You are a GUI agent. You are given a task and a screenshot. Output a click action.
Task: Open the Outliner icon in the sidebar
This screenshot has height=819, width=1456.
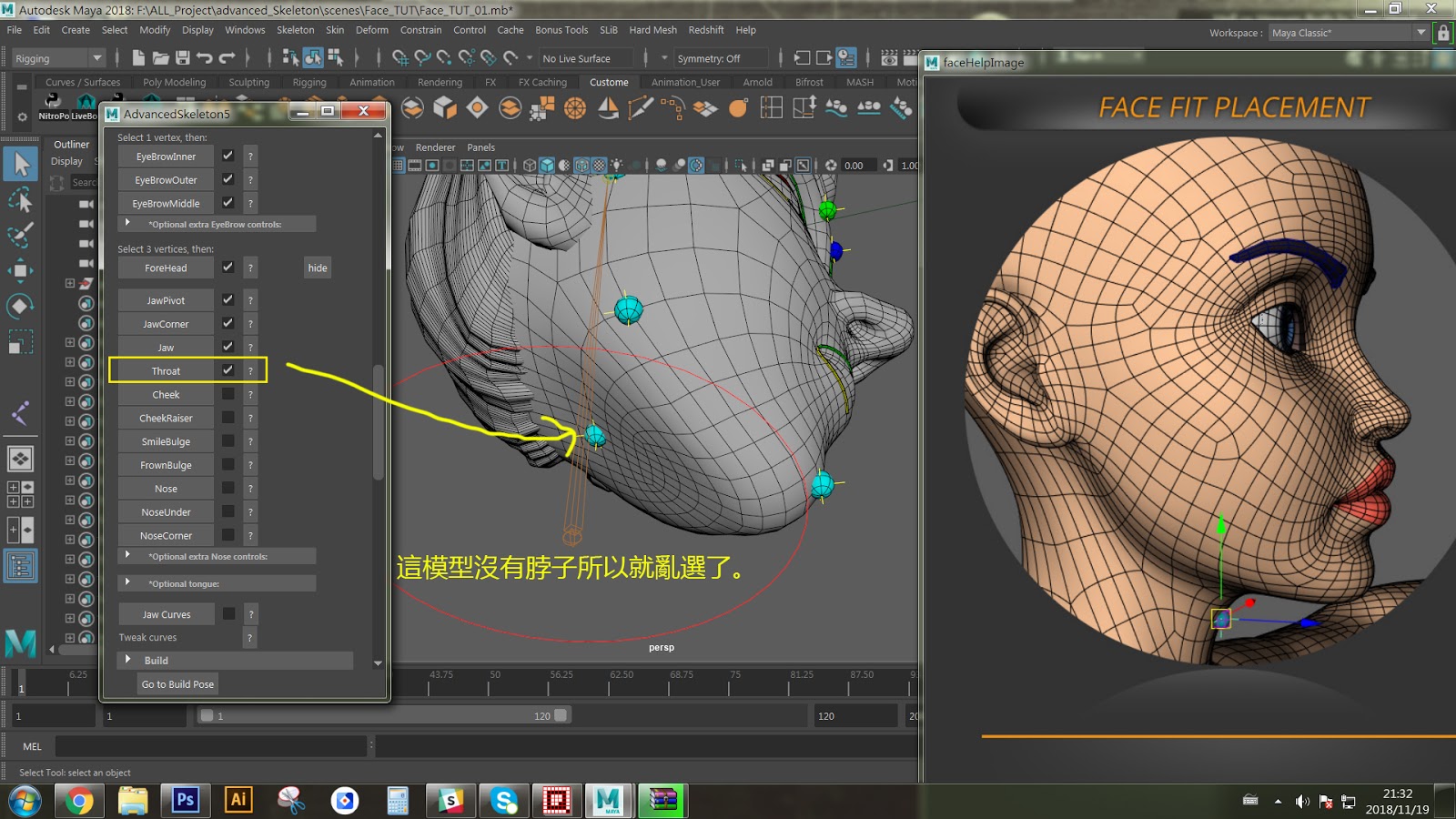[18, 566]
